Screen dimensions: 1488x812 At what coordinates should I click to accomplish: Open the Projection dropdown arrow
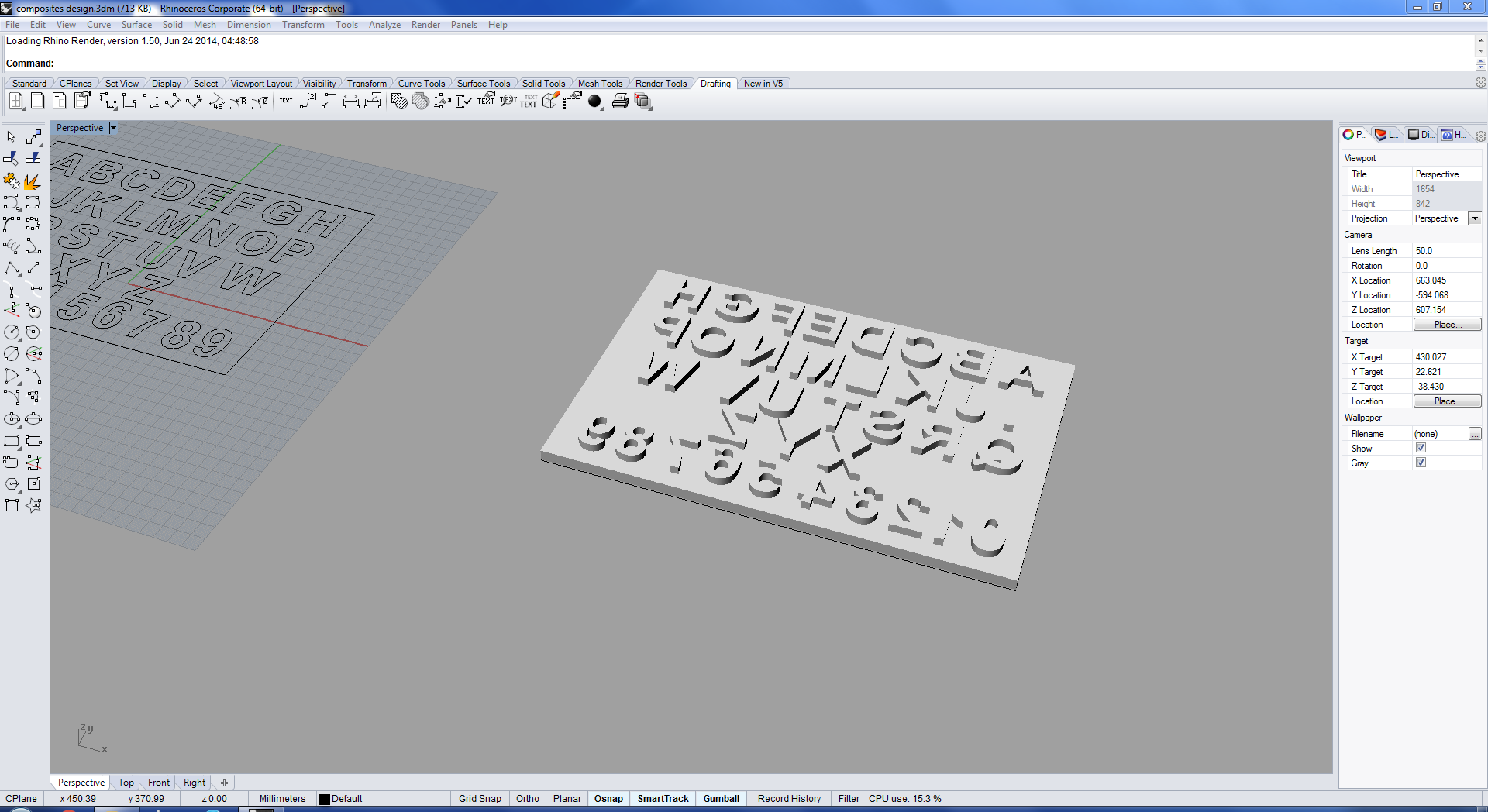[x=1475, y=218]
